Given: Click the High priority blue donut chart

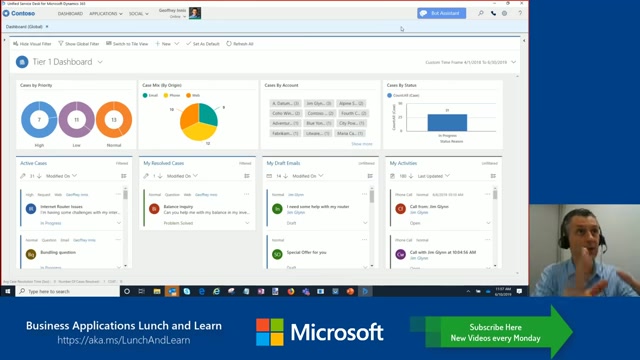Looking at the screenshot, I should coord(39,120).
